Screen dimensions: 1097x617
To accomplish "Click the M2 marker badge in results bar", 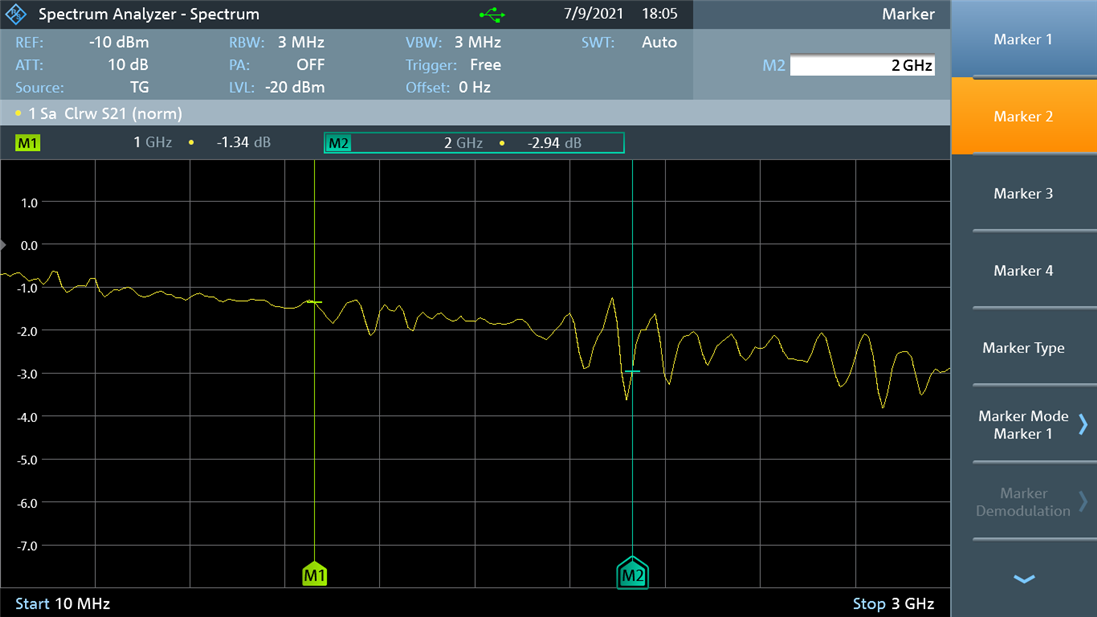I will click(x=338, y=143).
